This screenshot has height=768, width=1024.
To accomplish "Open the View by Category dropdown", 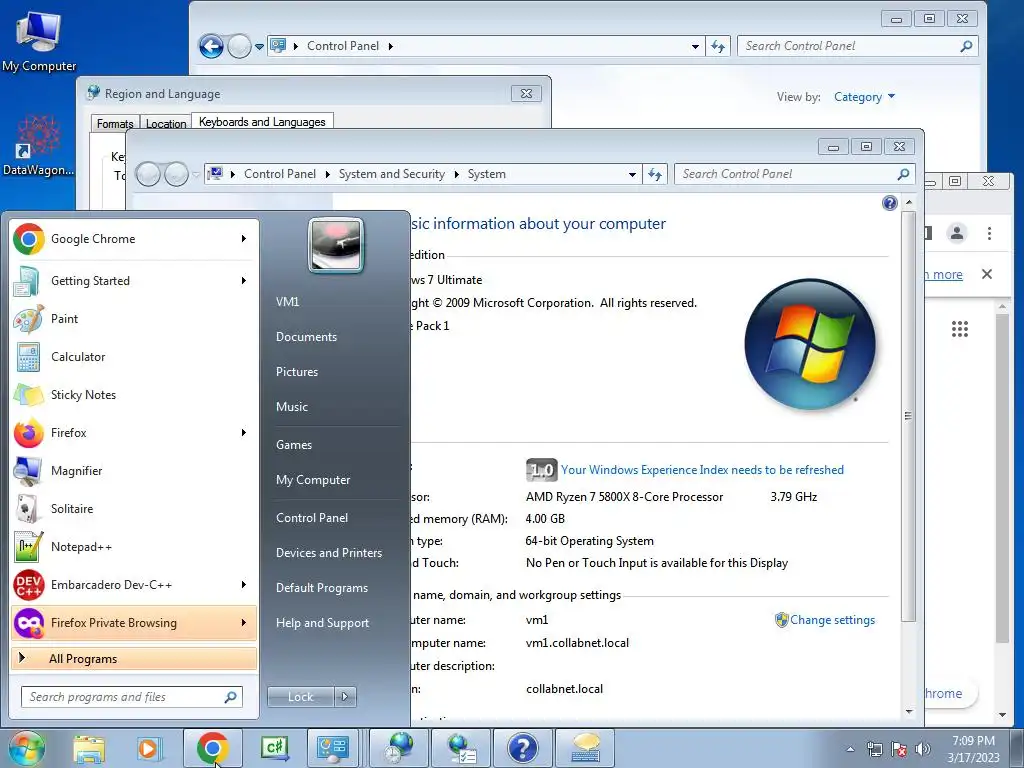I will point(864,97).
